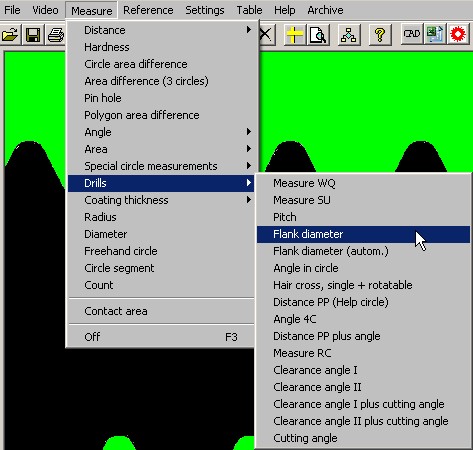Open the Reference menu
Image resolution: width=473 pixels, height=450 pixels.
(x=148, y=10)
